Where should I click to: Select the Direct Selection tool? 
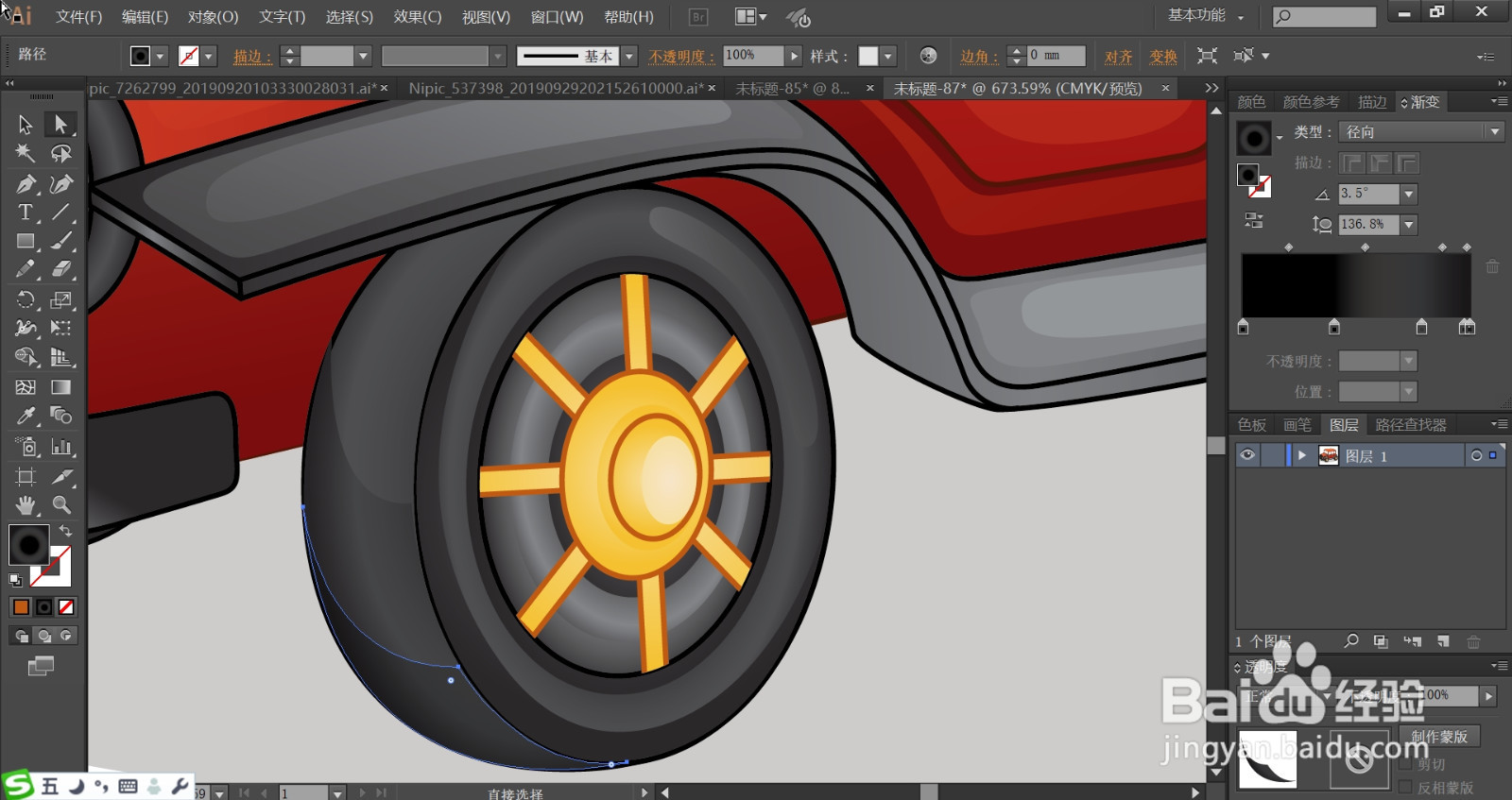pyautogui.click(x=60, y=125)
